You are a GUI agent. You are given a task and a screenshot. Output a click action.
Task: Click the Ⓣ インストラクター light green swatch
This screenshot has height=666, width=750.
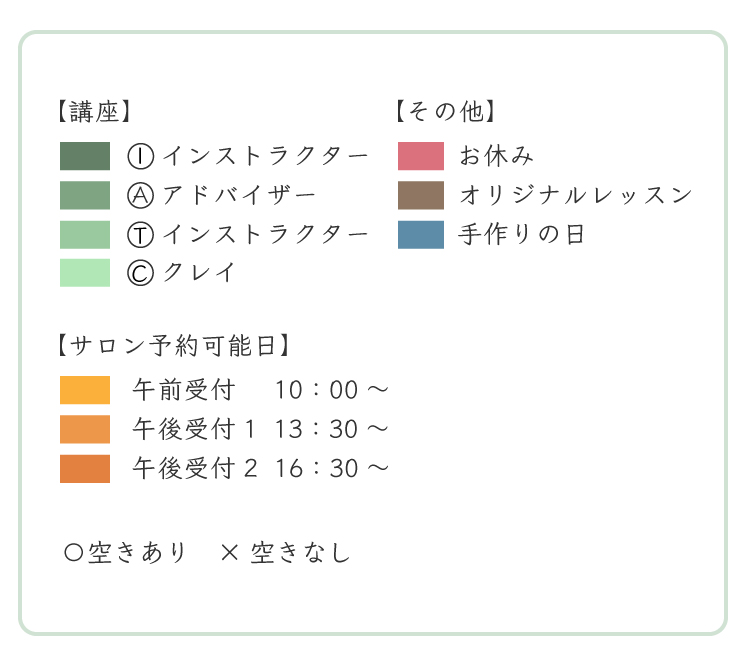pyautogui.click(x=85, y=234)
